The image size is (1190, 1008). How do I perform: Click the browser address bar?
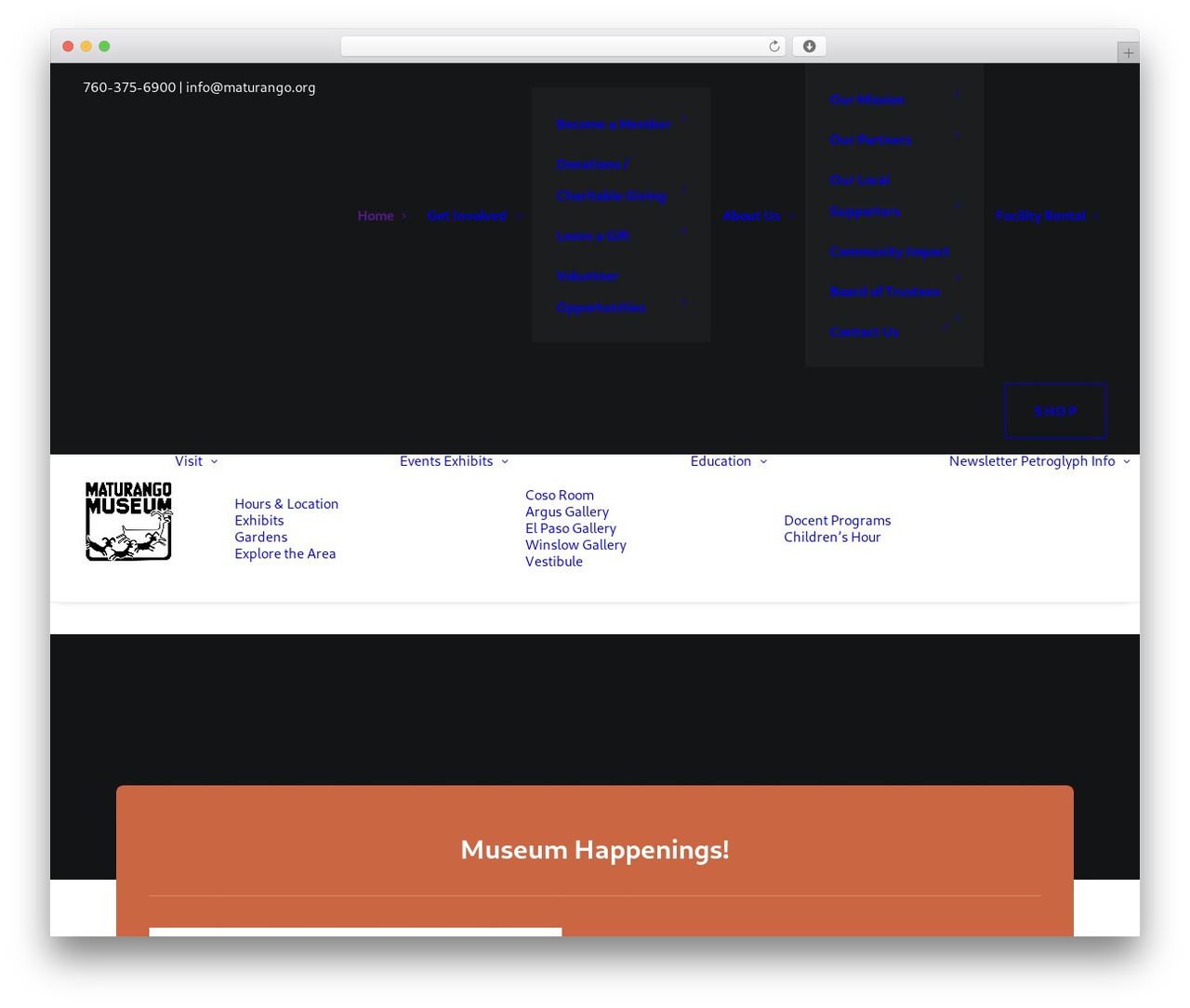[562, 46]
